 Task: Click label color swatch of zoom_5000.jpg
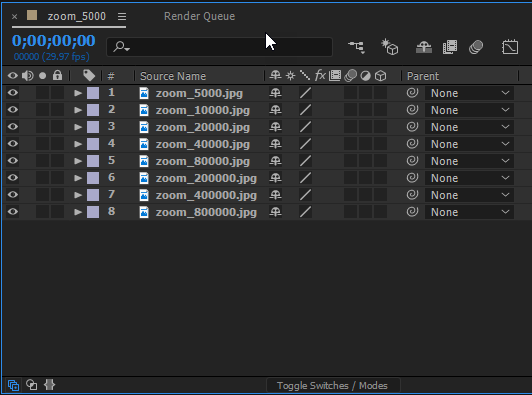pyautogui.click(x=93, y=93)
